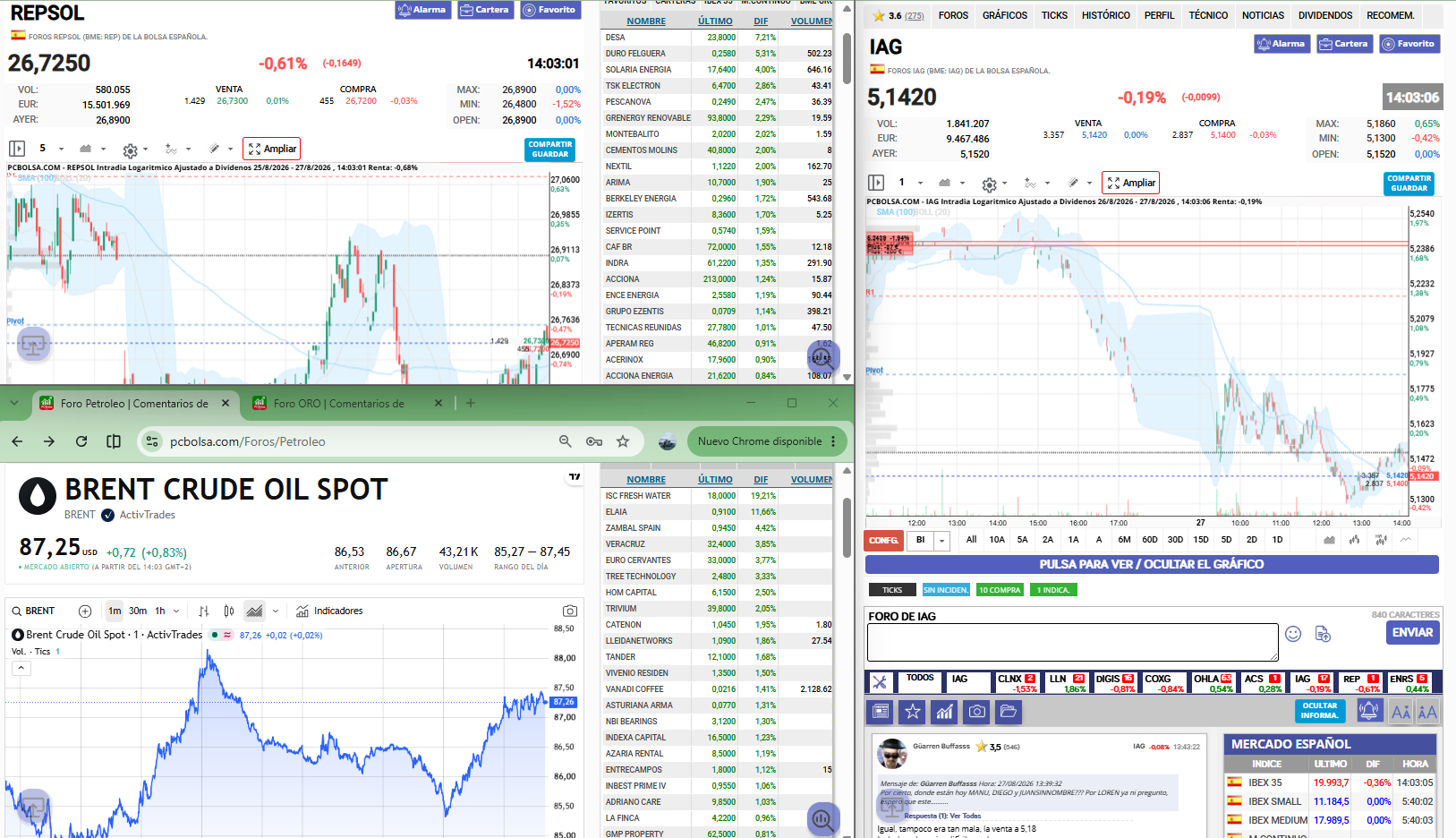1456x838 pixels.
Task: Go back in the Chrome window
Action: coord(17,441)
